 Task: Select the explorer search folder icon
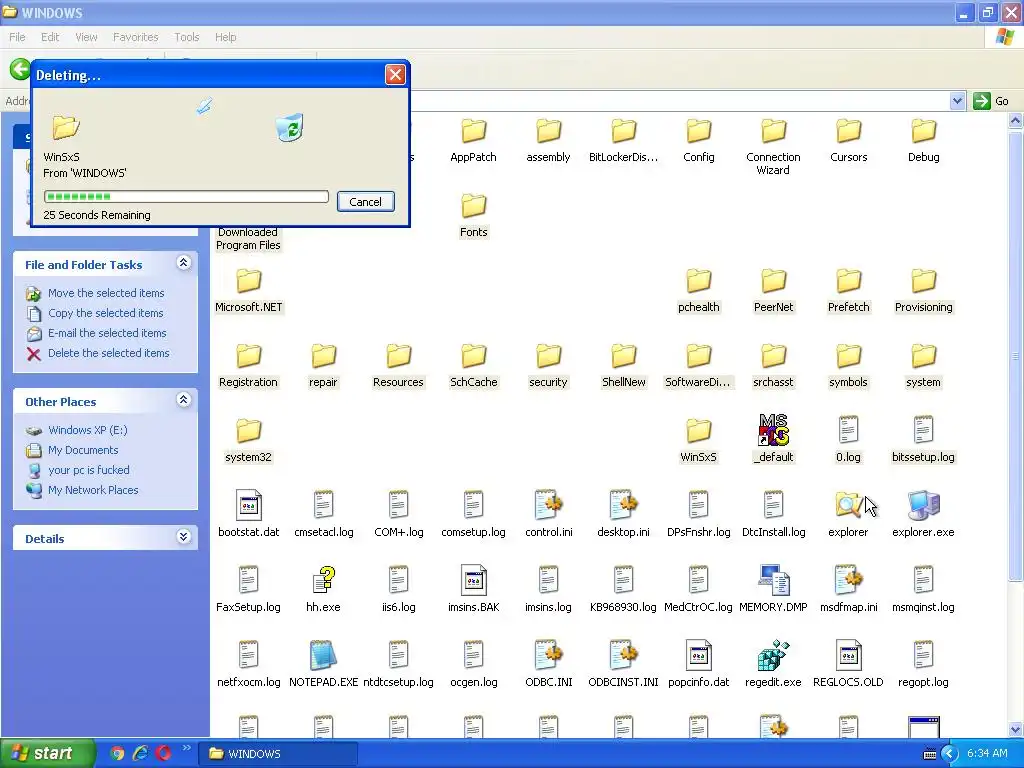pyautogui.click(x=848, y=515)
